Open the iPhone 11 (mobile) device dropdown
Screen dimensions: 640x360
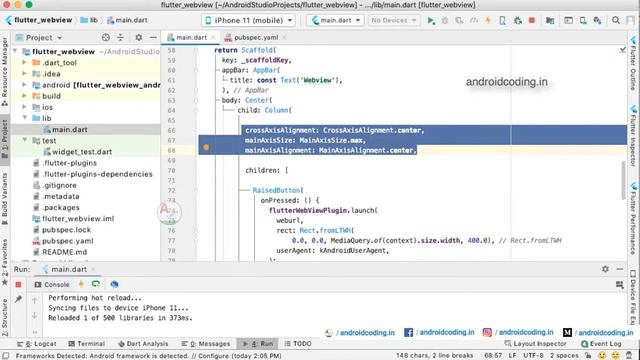[x=249, y=20]
